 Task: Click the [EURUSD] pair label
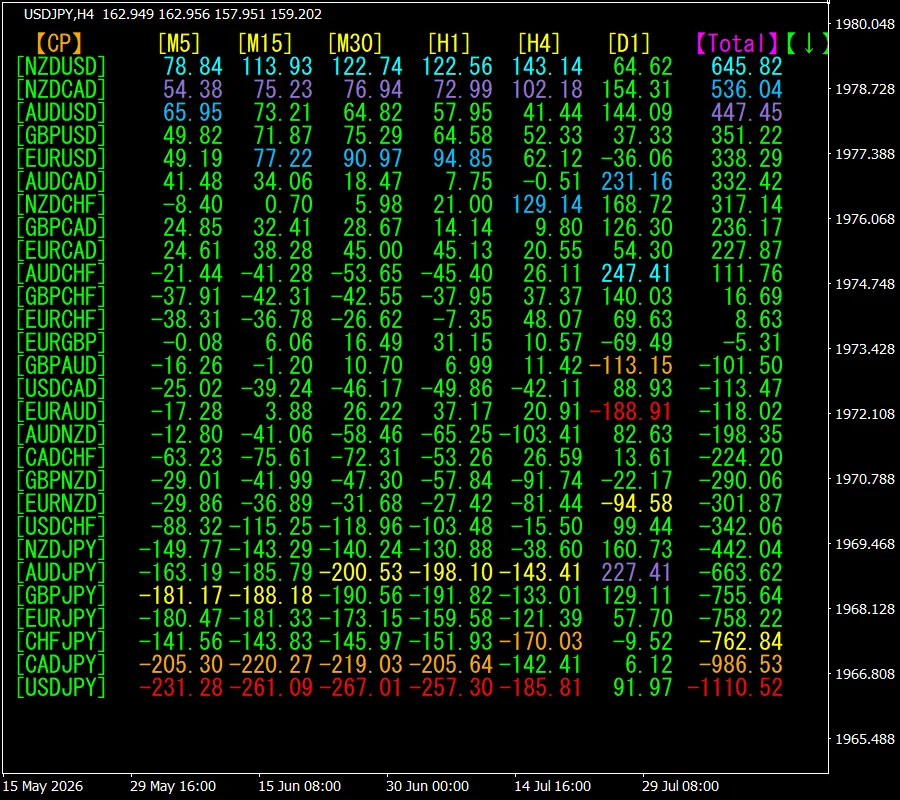coord(61,158)
